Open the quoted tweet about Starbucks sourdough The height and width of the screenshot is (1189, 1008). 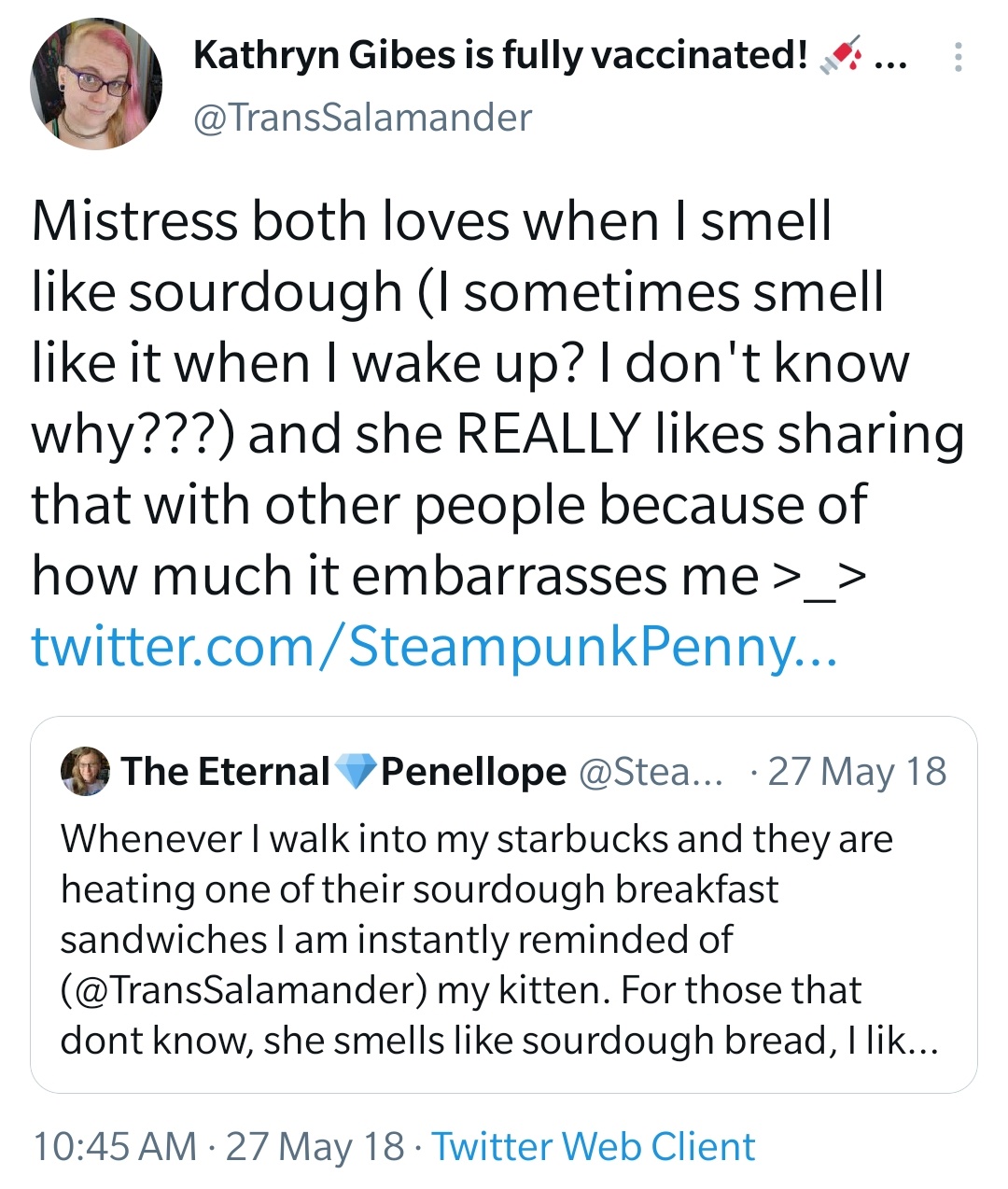504,904
